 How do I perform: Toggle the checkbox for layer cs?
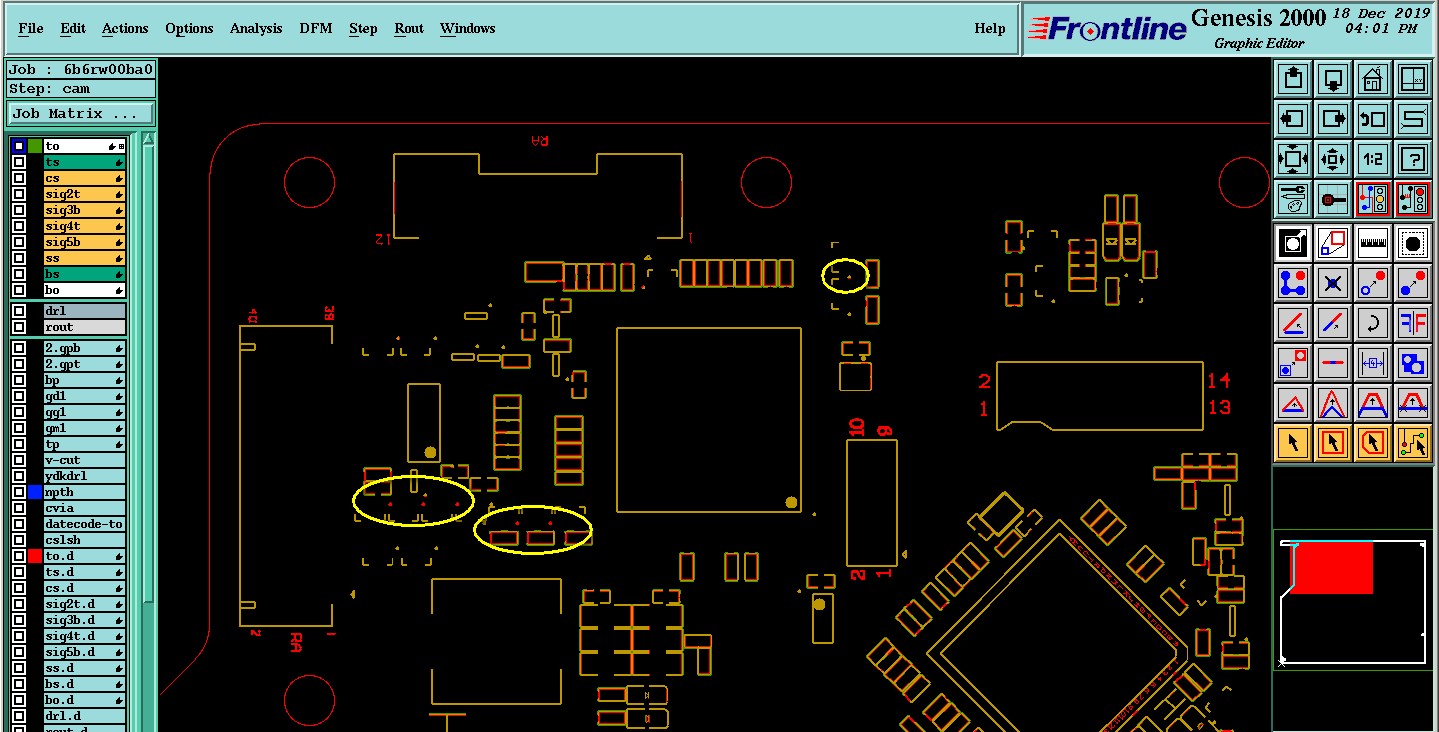pos(19,178)
